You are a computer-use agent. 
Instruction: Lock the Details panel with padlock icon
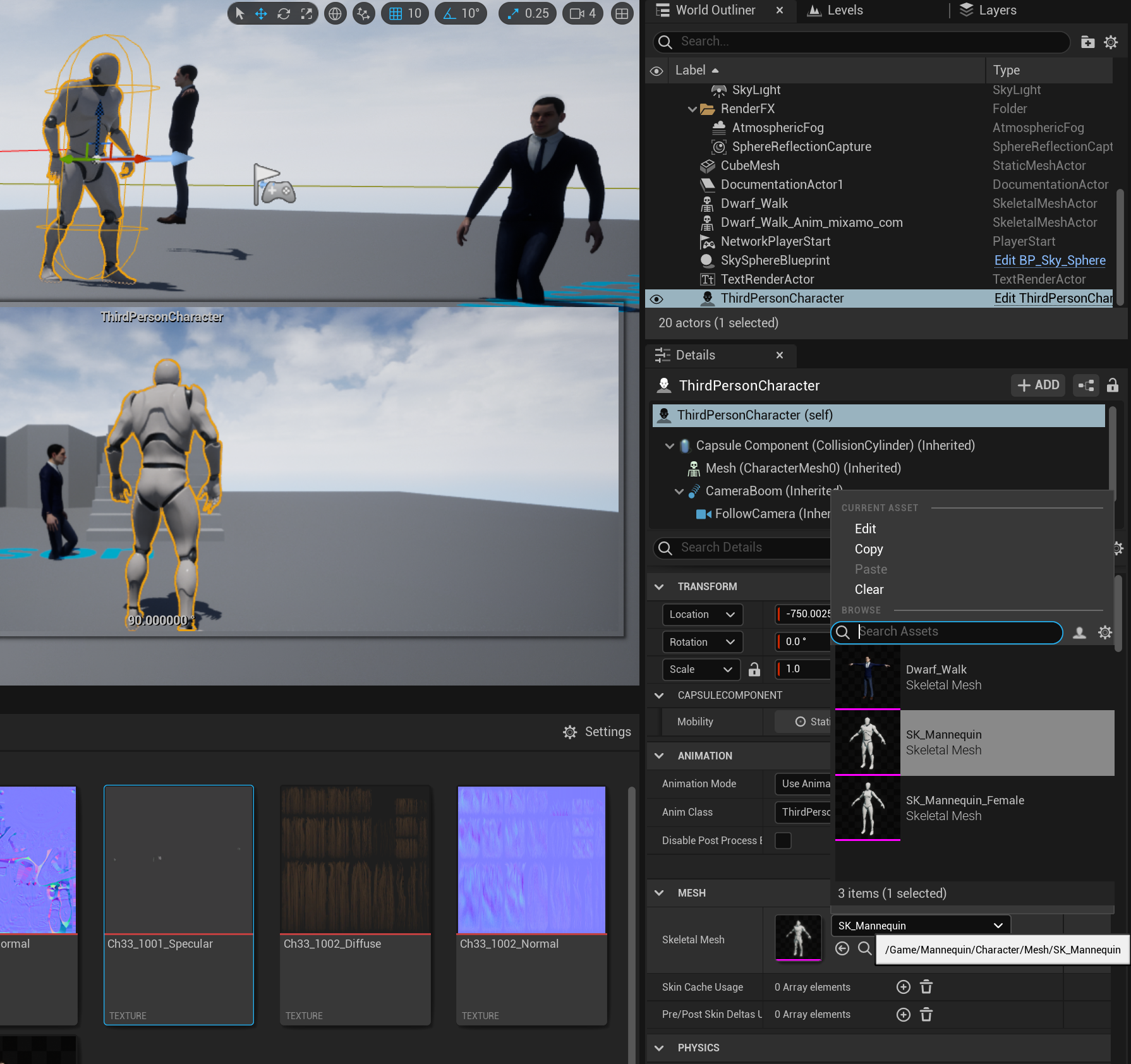click(x=1113, y=385)
